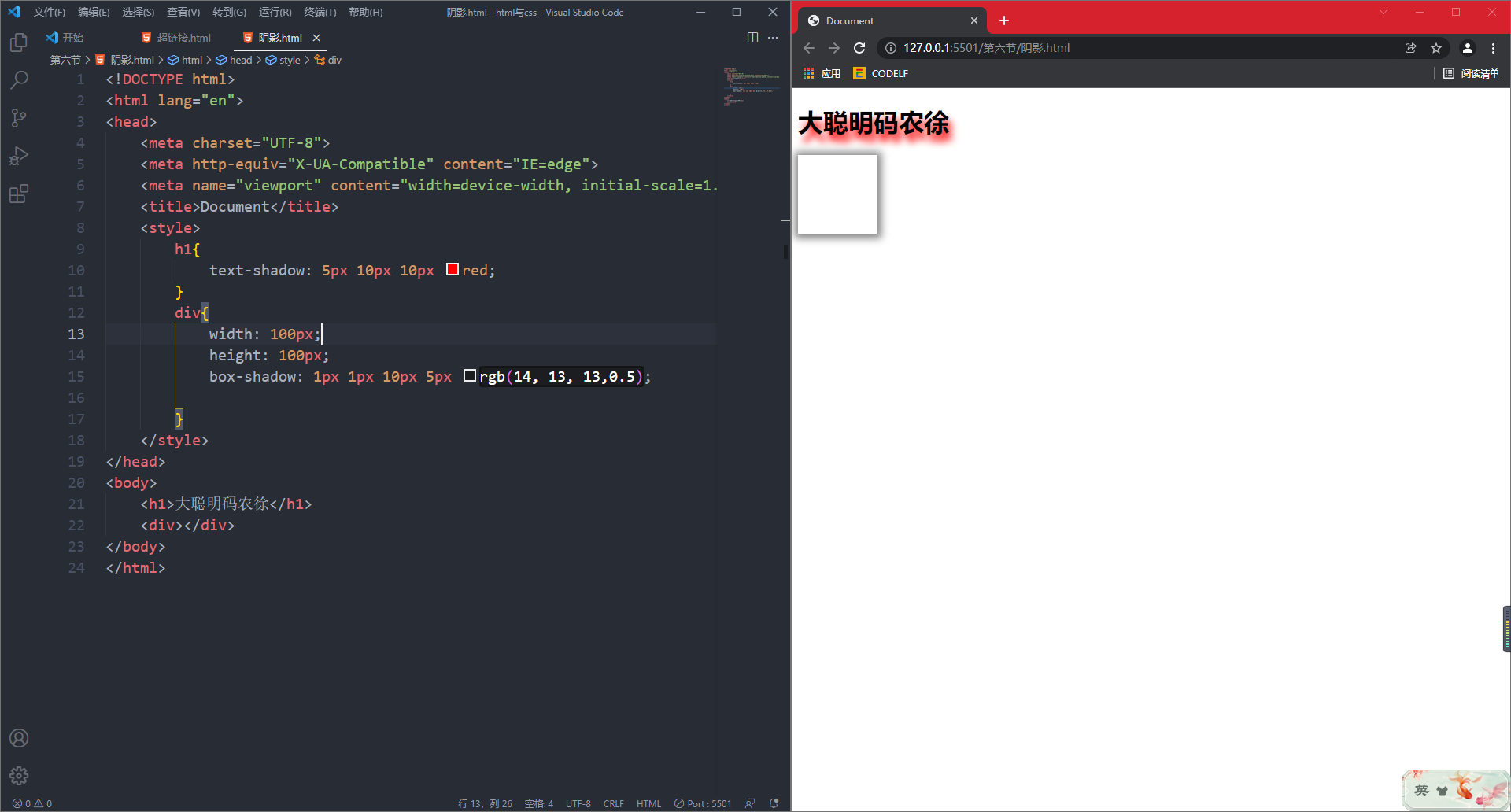Open the Extensions view
This screenshot has height=812, width=1511.
[18, 194]
